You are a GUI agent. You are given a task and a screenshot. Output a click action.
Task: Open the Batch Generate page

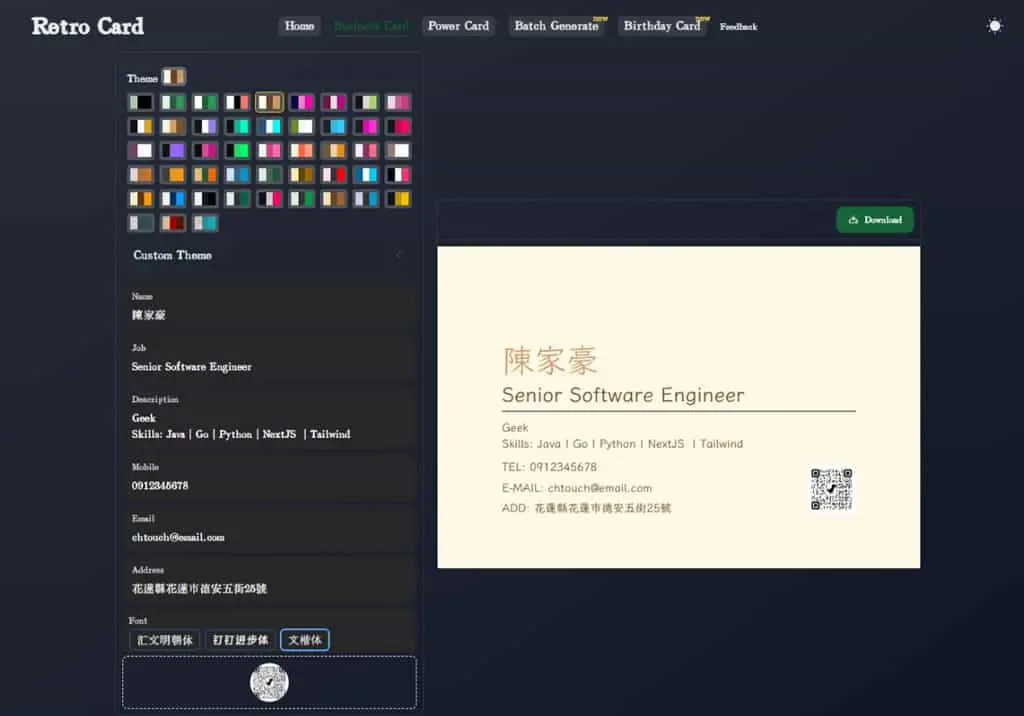pos(556,26)
